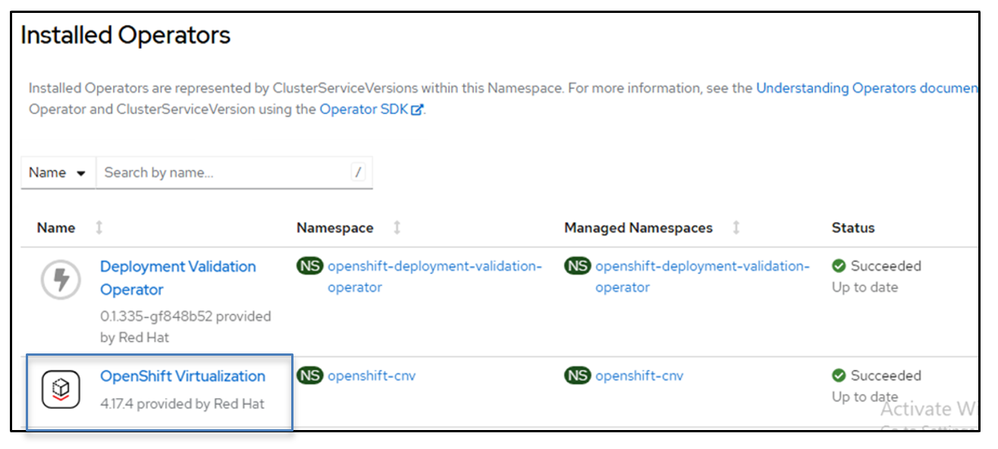998x449 pixels.
Task: Click the NS badge next to openshift-cnv namespace
Action: point(310,376)
